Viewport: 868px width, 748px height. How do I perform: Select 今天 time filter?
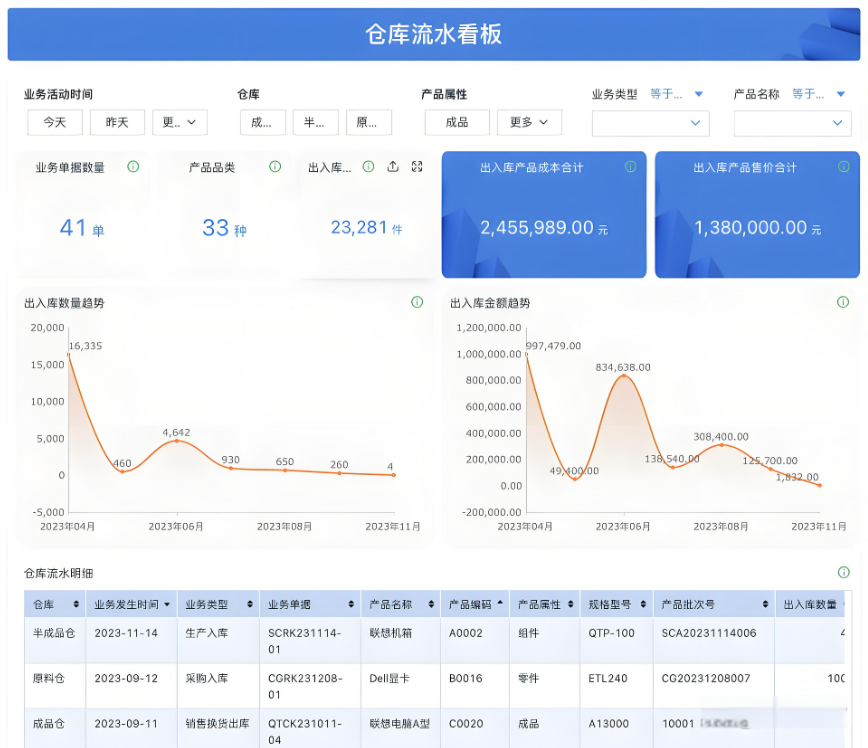pyautogui.click(x=55, y=122)
